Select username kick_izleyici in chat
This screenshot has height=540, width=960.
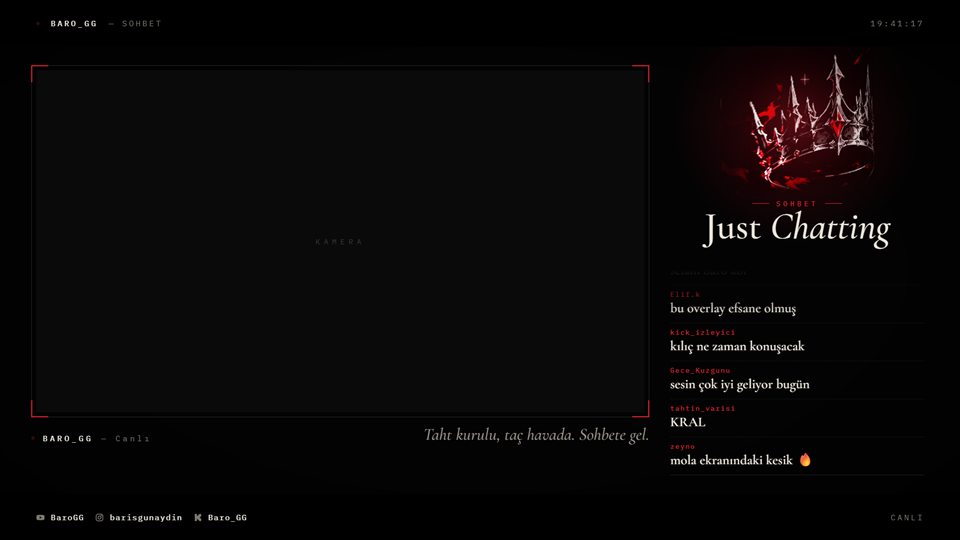click(702, 332)
